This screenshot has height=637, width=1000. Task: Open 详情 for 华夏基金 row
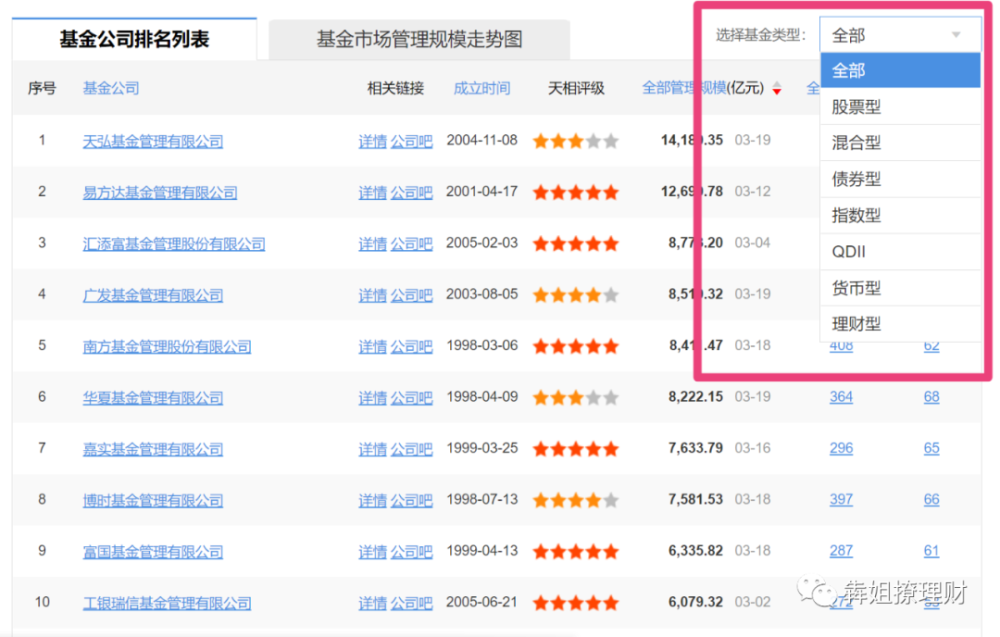[x=372, y=398]
